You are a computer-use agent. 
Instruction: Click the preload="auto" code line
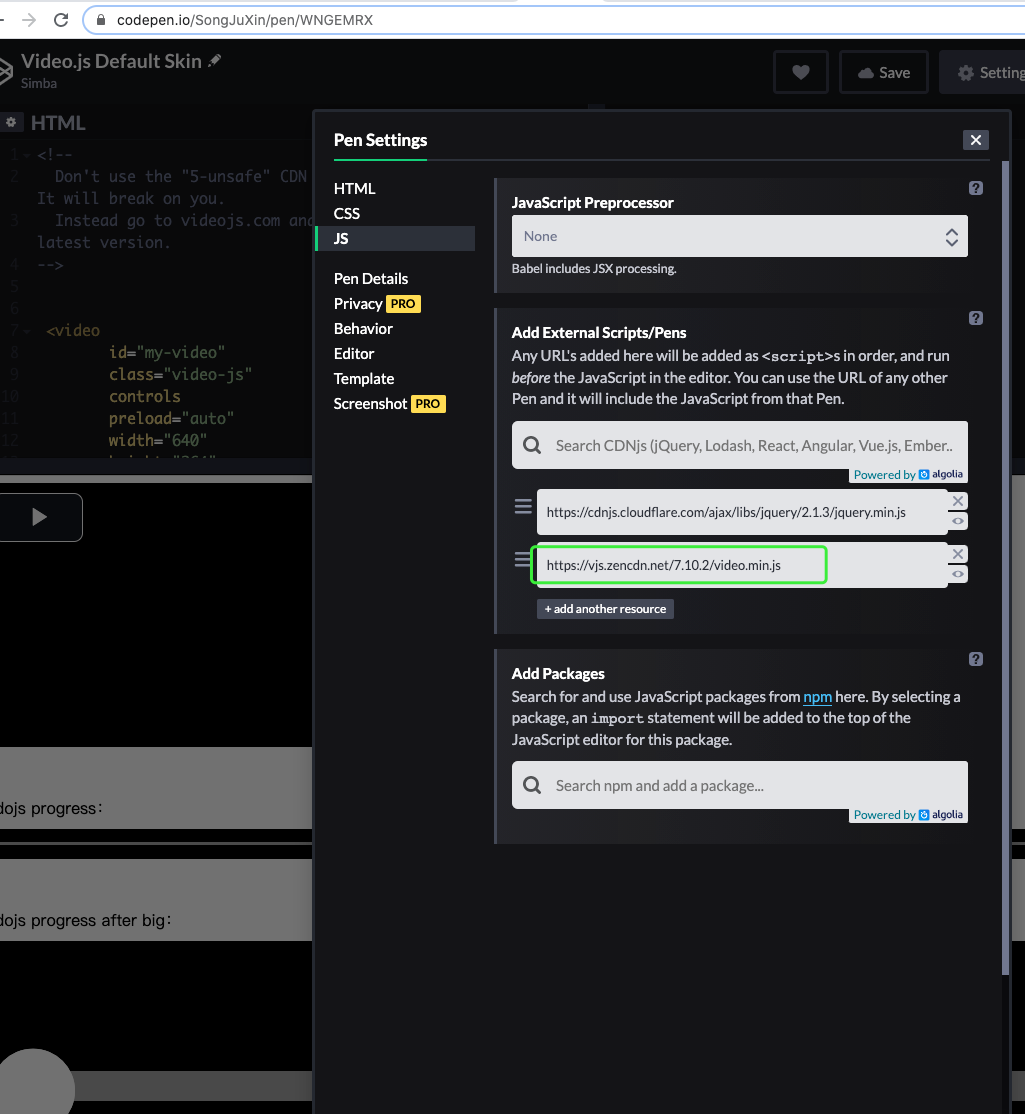tap(171, 418)
